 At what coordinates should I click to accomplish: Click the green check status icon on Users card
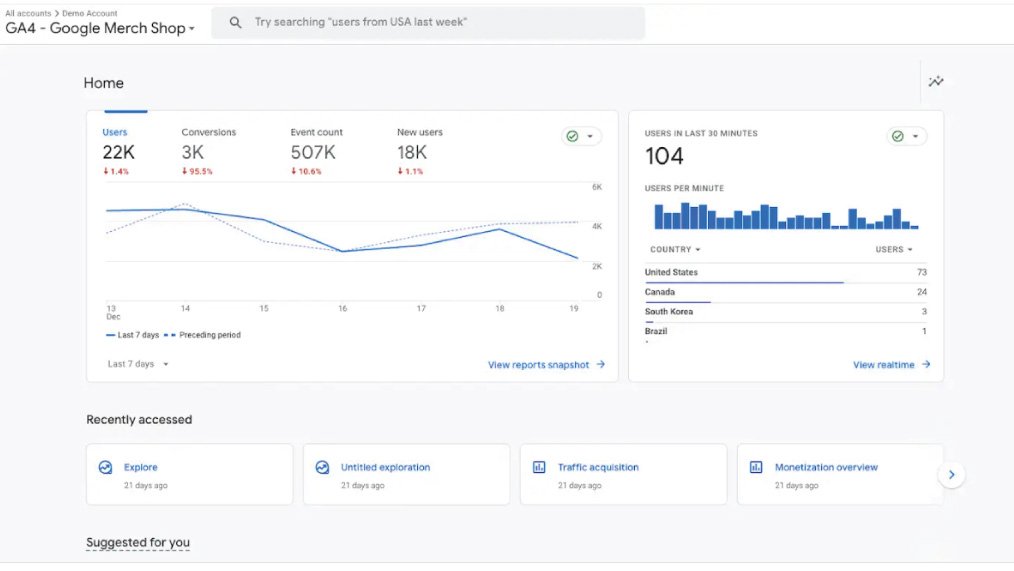(572, 136)
